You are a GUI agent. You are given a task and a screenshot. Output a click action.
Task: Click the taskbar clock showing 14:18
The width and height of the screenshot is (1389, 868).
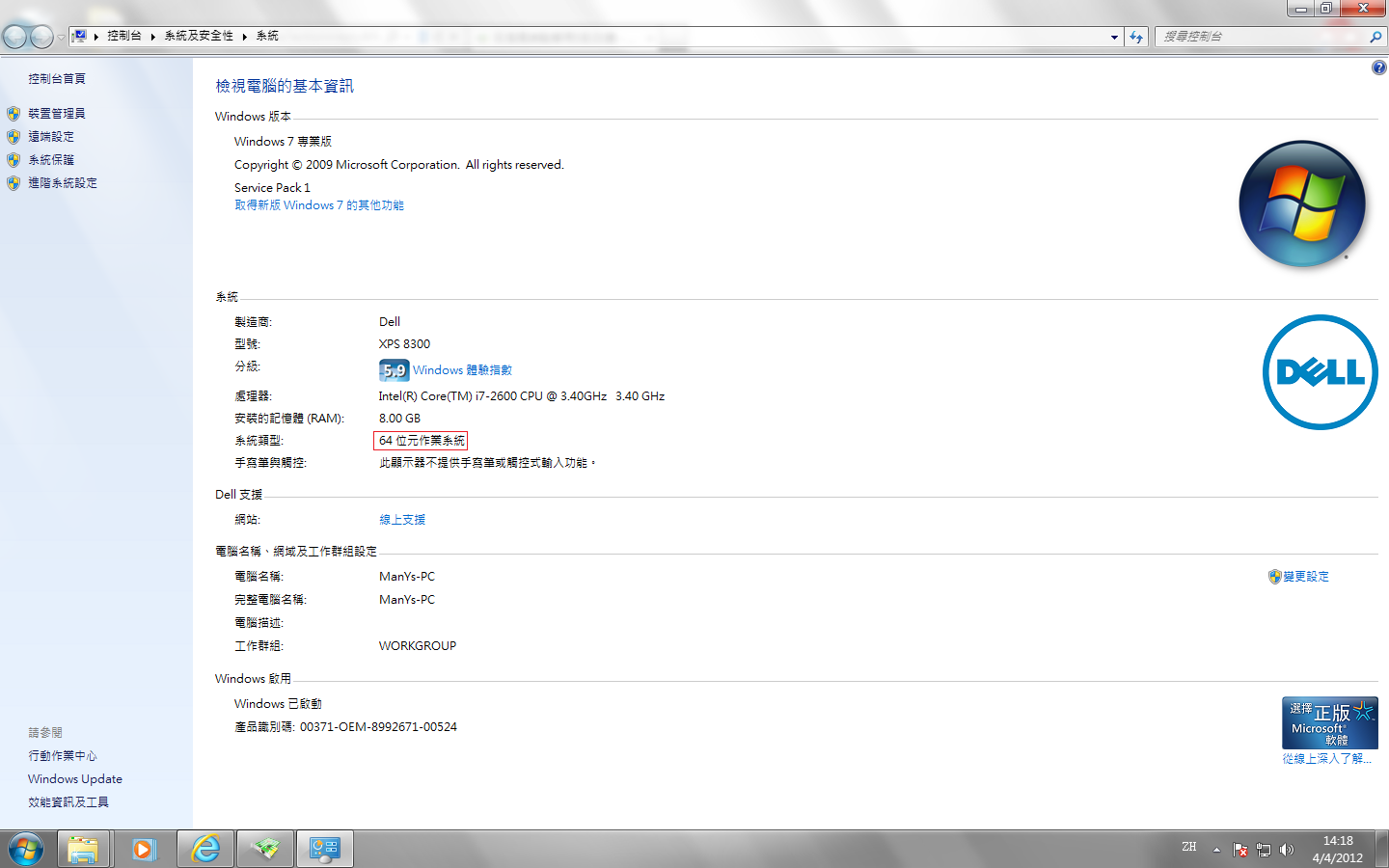pos(1338,850)
